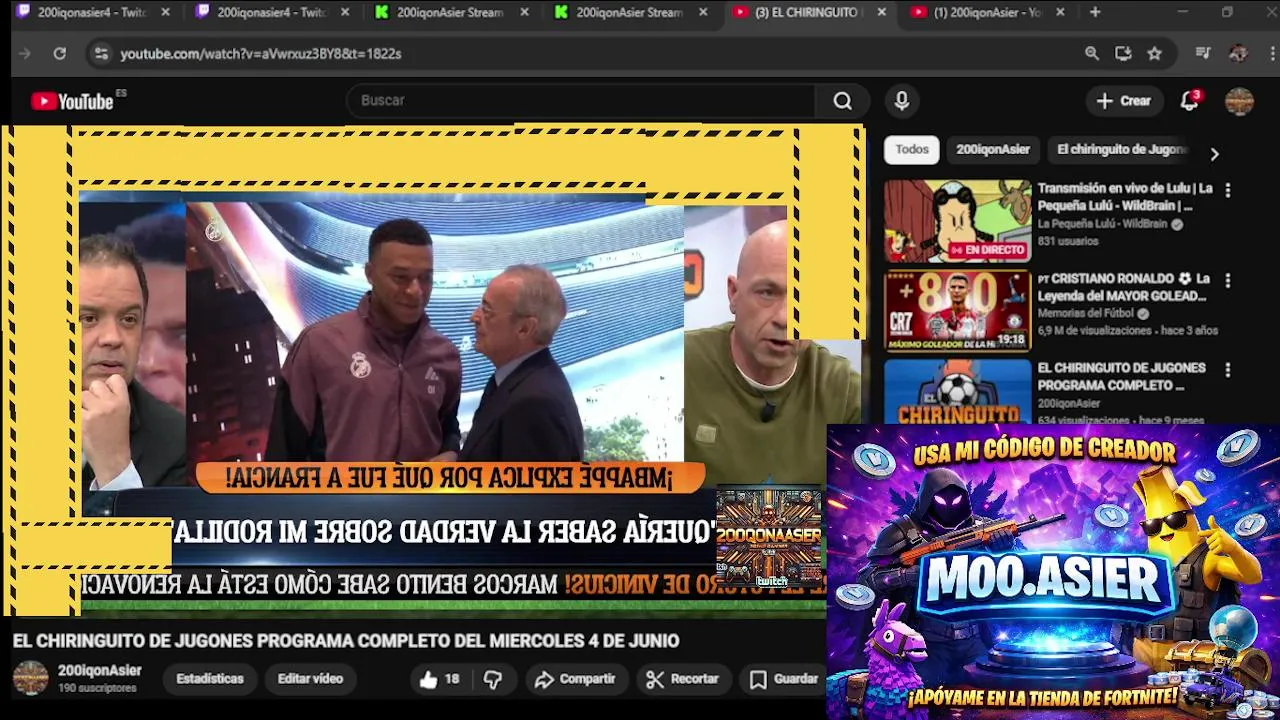1280x720 pixels.
Task: Close the "(3) EL CHIRINGUITO" tab
Action: (x=881, y=12)
